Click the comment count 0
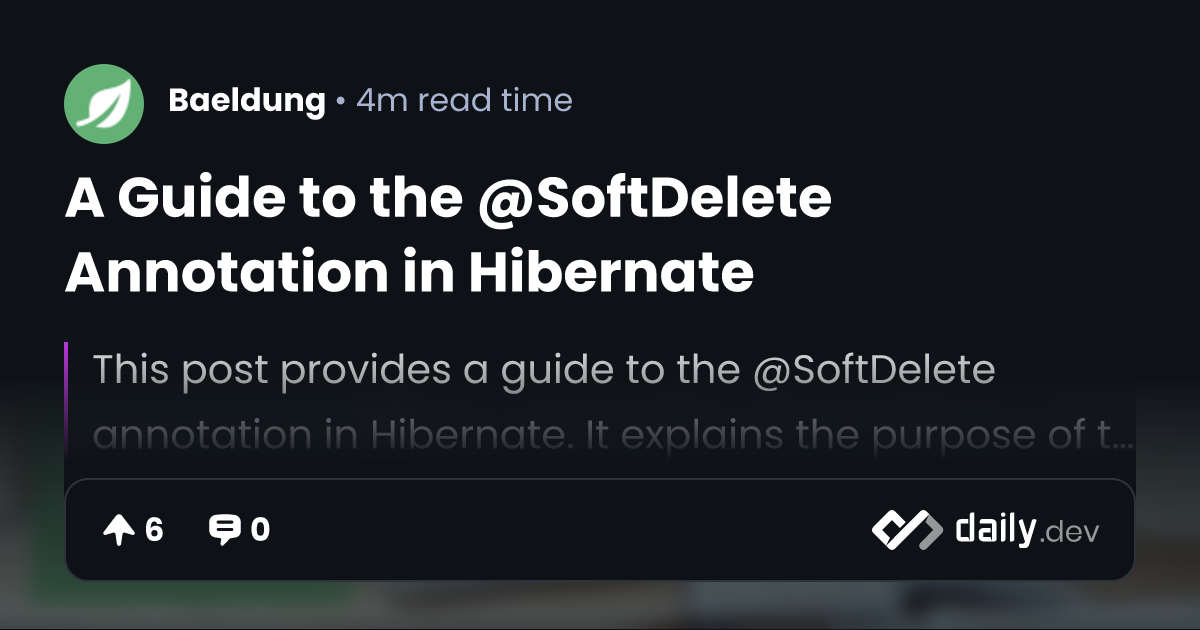1200x630 pixels. (x=260, y=530)
